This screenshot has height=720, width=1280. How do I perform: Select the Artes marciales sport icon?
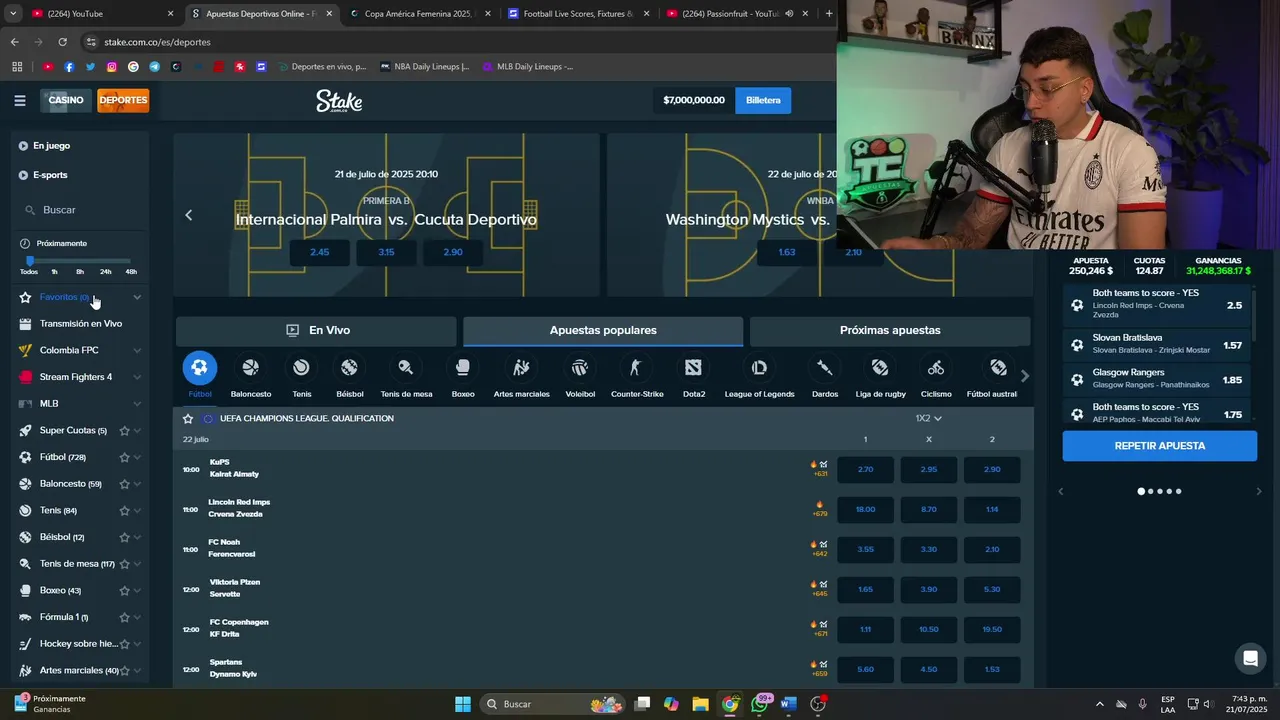point(521,368)
